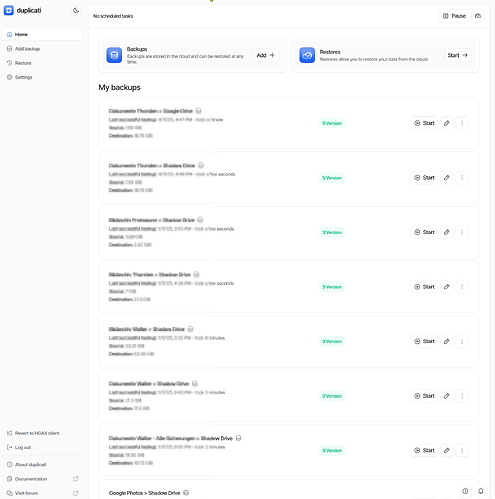The width and height of the screenshot is (495, 499).
Task: Open the Documentation external link
Action: (42, 479)
